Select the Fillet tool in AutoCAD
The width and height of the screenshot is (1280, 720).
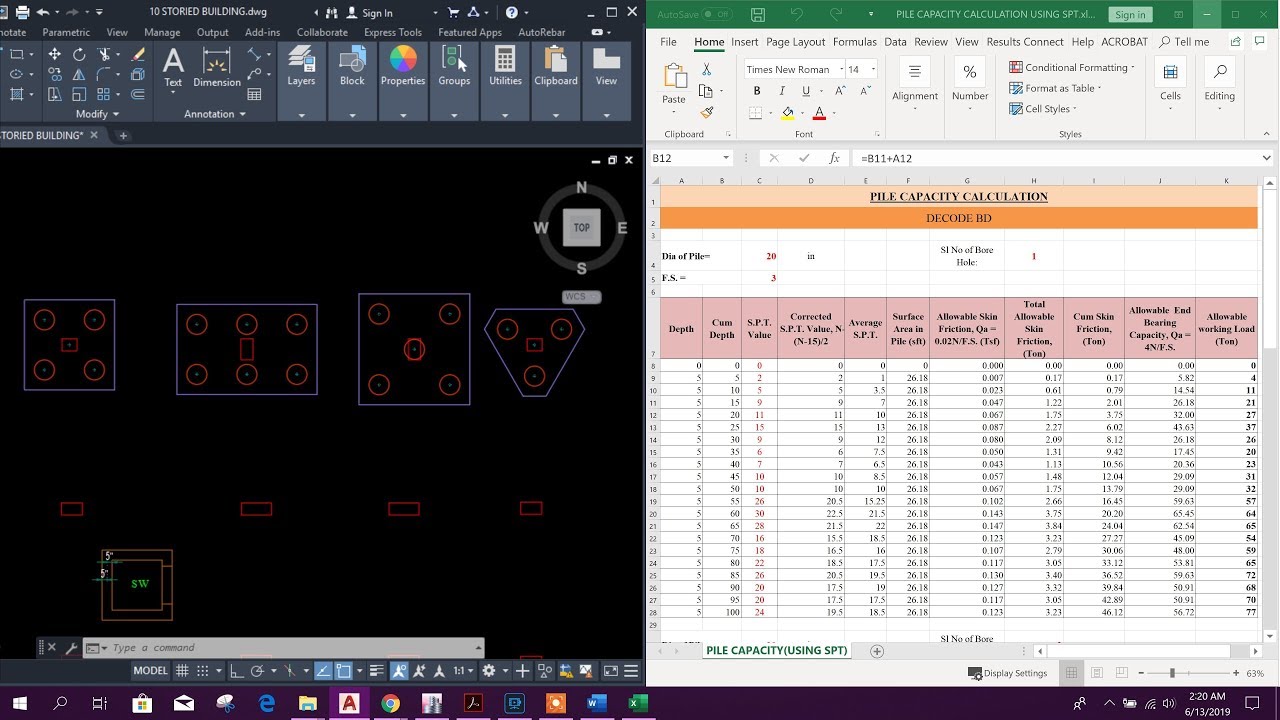tap(104, 74)
